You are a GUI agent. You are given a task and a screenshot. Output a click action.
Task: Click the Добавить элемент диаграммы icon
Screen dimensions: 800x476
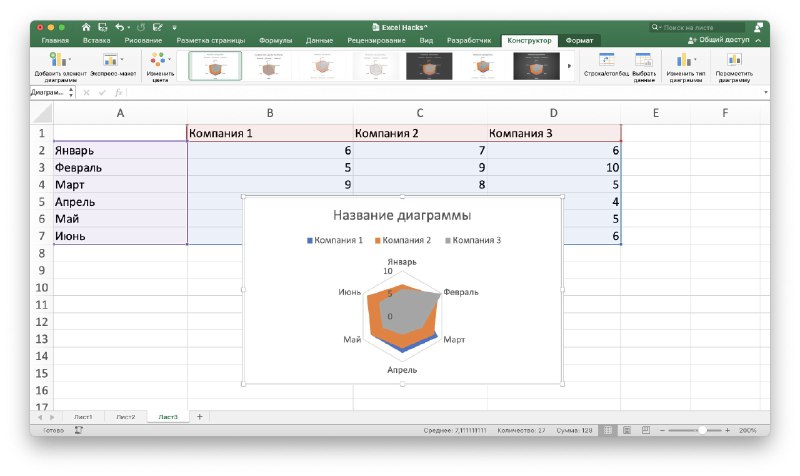tap(58, 60)
